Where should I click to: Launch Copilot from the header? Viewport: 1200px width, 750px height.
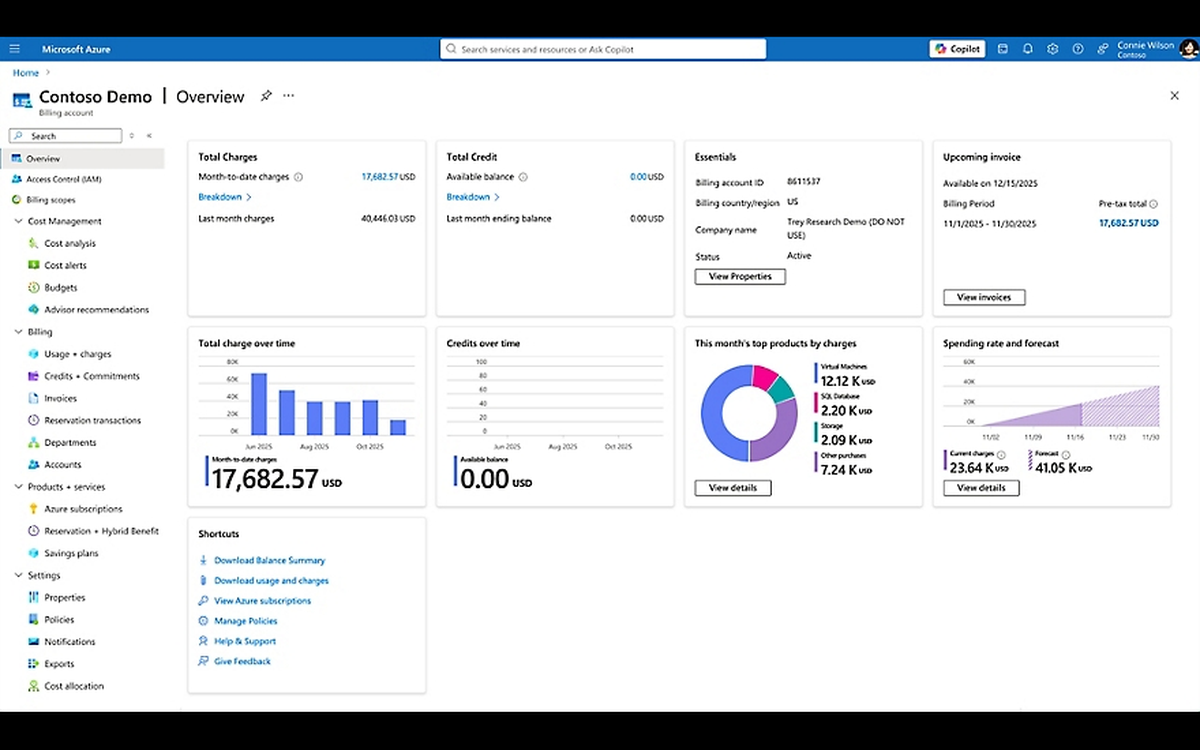(x=957, y=49)
